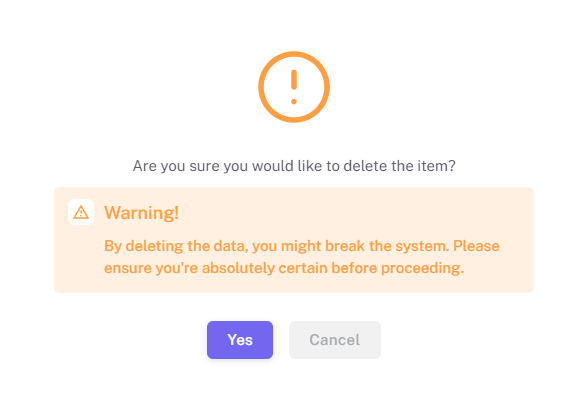
Task: Click the "ensure you're absolutely certain" line
Action: pos(284,268)
